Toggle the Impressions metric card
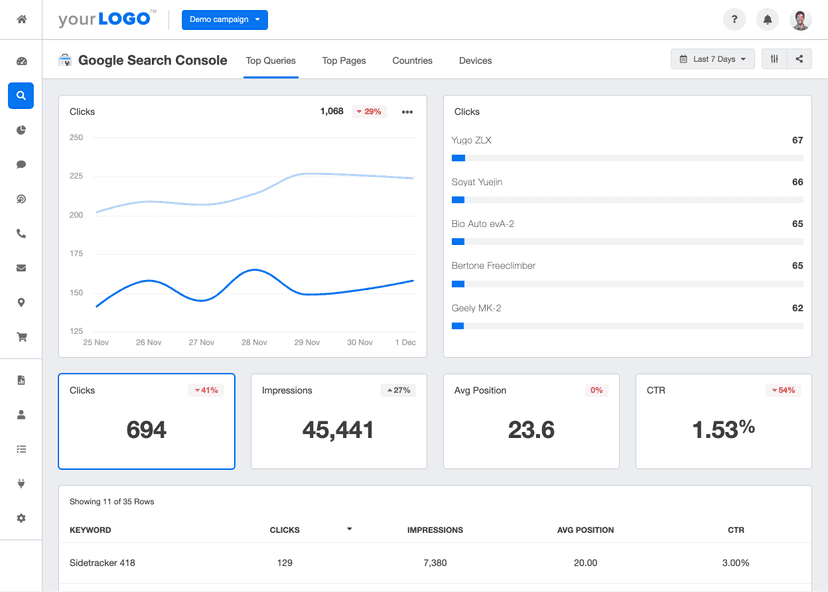This screenshot has height=592, width=828. pyautogui.click(x=338, y=421)
